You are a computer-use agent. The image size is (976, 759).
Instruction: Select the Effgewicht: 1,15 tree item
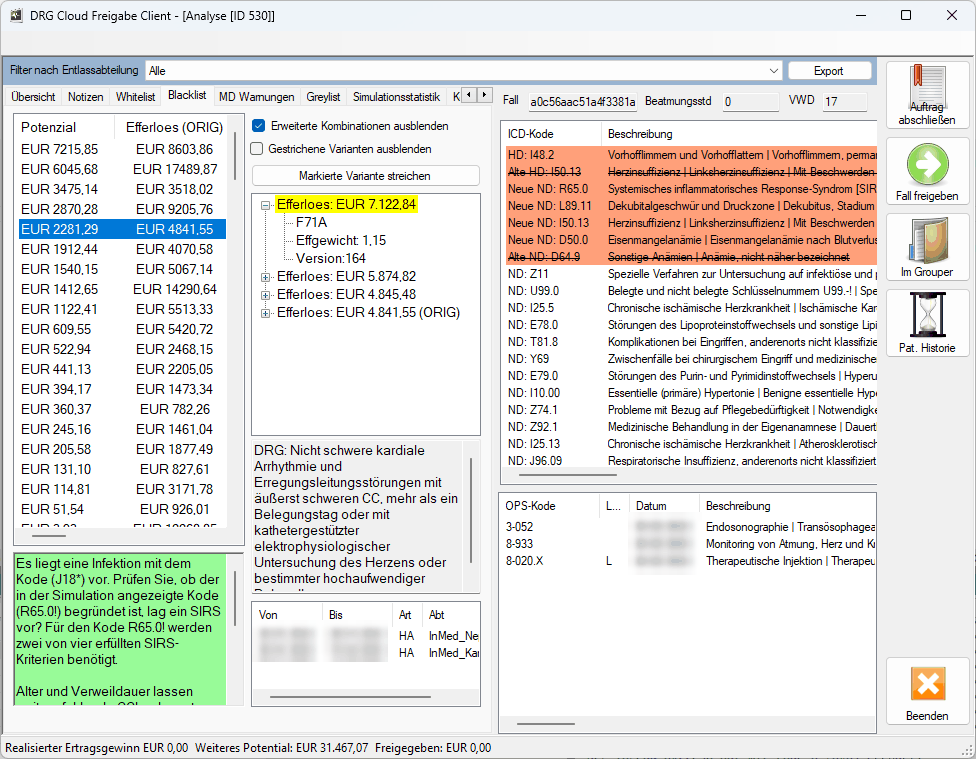(x=340, y=240)
